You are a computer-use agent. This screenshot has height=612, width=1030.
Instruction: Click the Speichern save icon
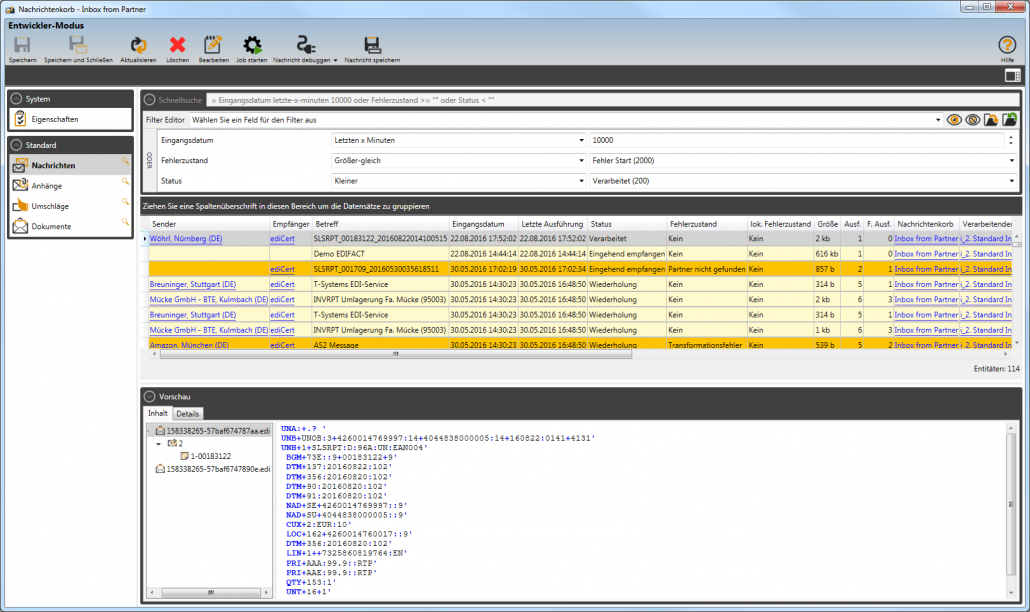22,45
